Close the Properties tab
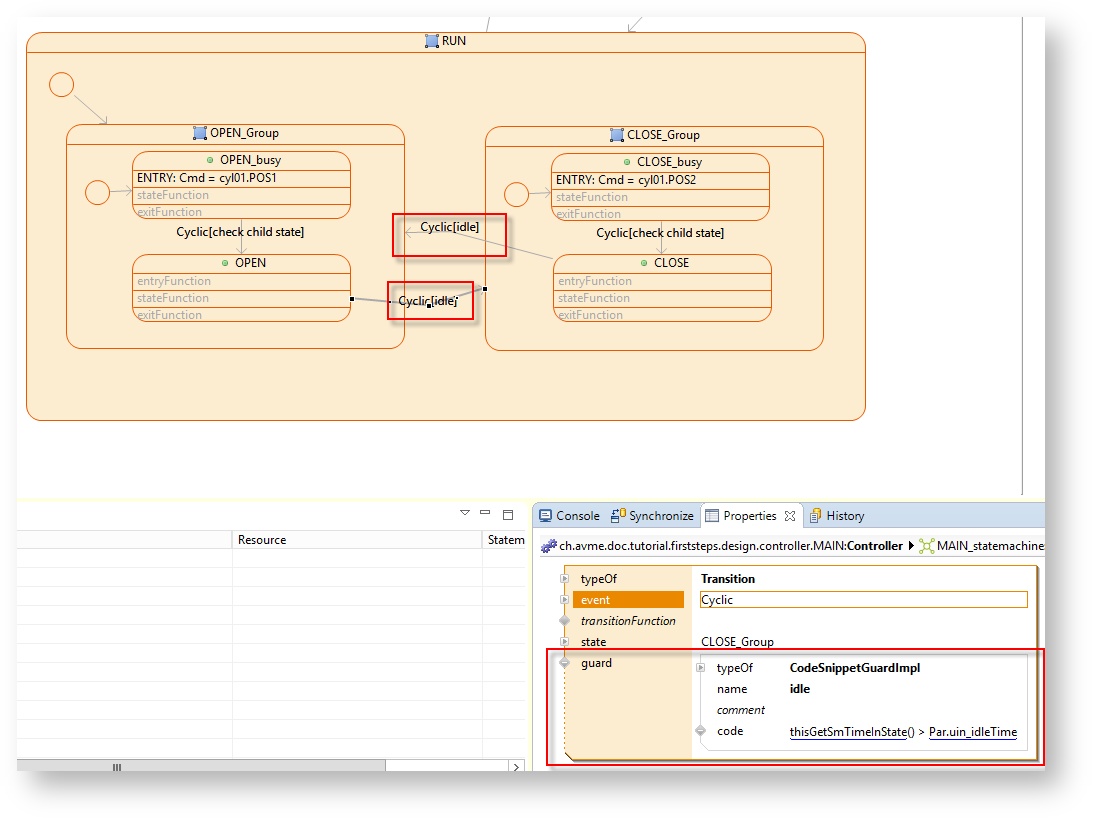The width and height of the screenshot is (1093, 819). [790, 516]
